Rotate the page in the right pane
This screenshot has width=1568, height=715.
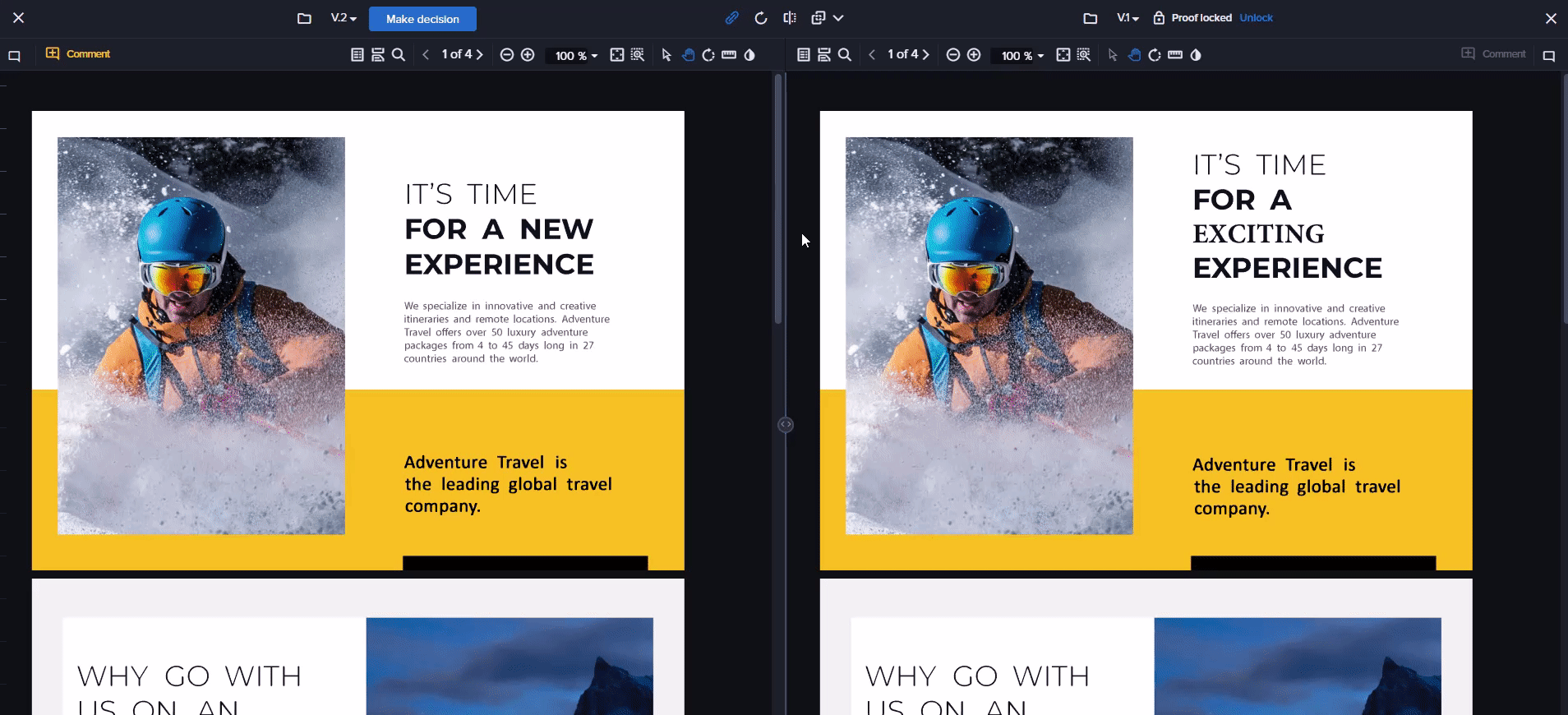(1155, 55)
